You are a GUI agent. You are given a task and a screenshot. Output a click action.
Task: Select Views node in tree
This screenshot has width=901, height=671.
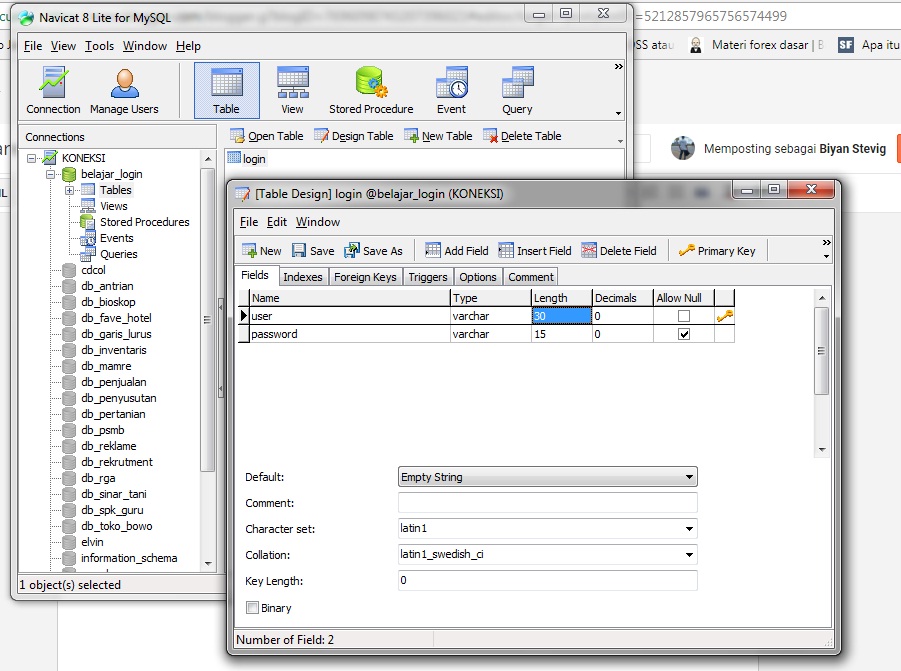pos(114,206)
